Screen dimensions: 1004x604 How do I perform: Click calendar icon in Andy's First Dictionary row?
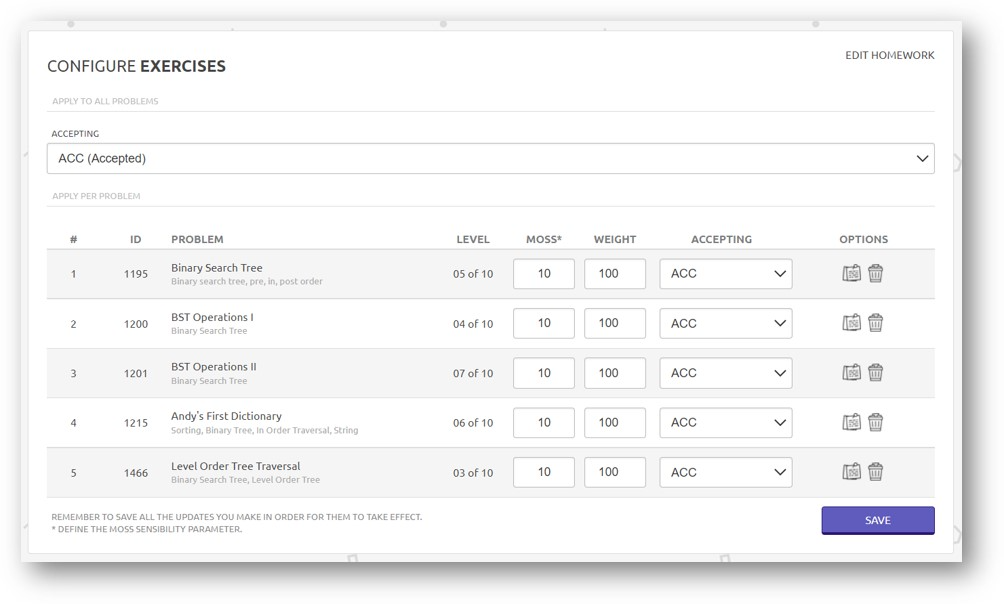tap(851, 422)
